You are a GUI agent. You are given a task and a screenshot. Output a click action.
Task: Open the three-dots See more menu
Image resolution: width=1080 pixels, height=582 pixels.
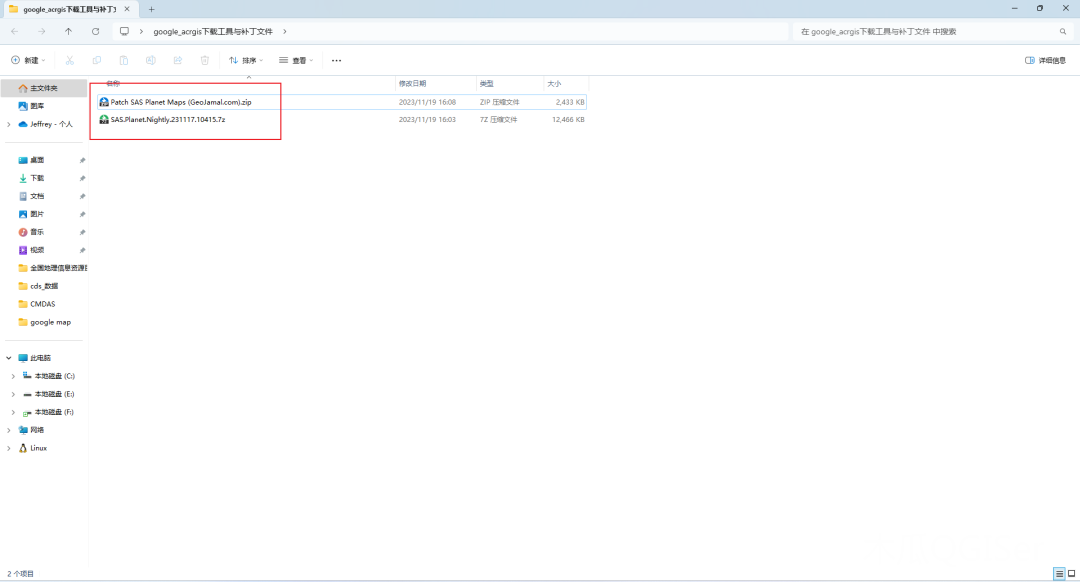pyautogui.click(x=336, y=61)
